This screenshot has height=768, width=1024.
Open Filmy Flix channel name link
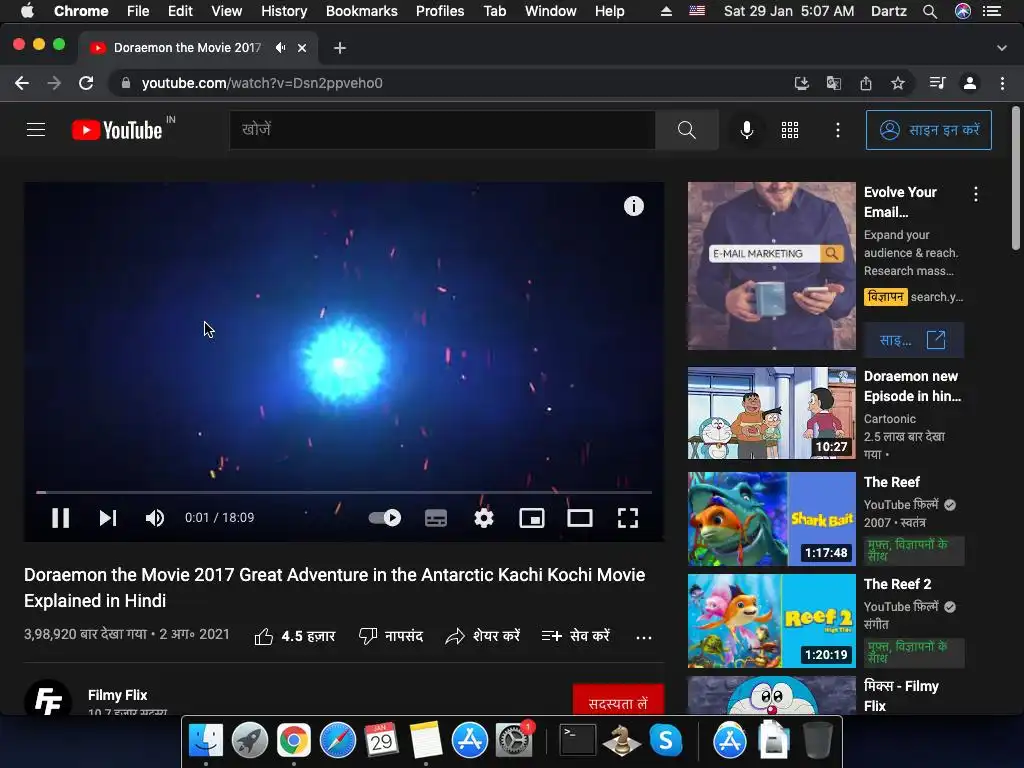[118, 695]
